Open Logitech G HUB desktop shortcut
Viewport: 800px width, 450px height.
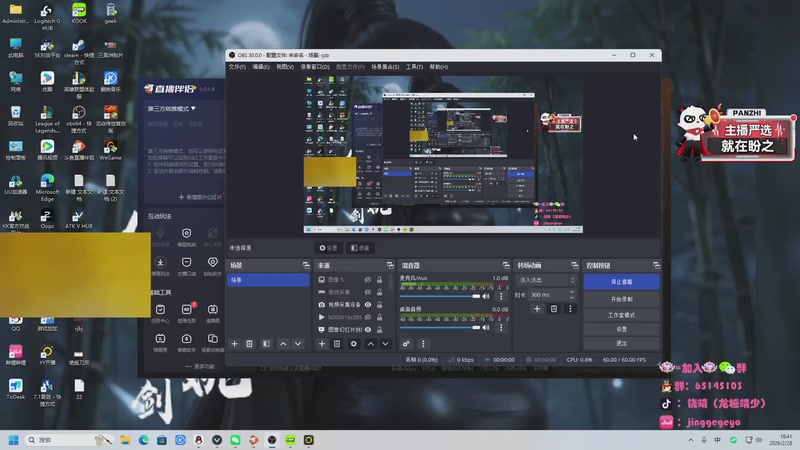(x=47, y=16)
